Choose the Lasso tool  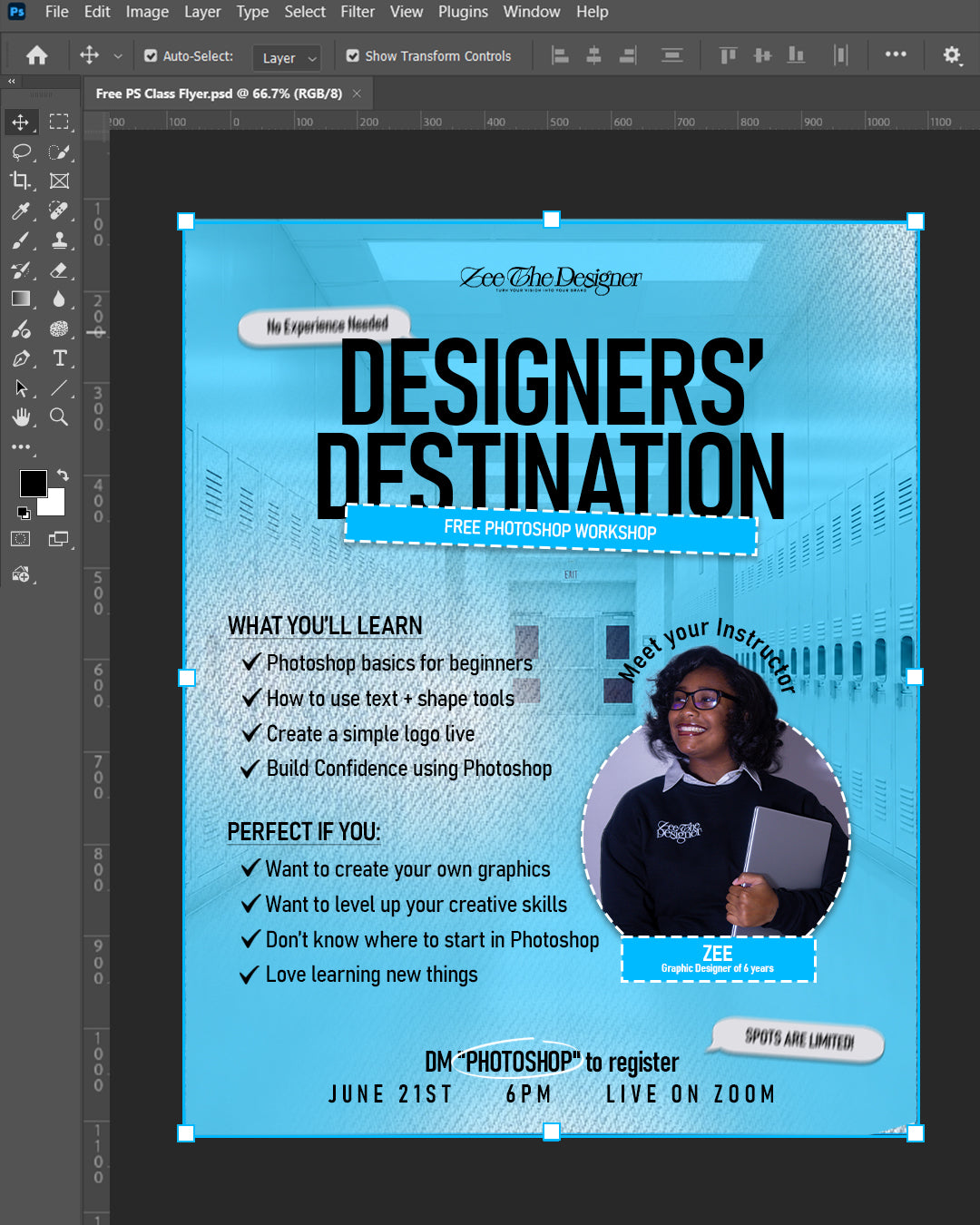tap(20, 152)
